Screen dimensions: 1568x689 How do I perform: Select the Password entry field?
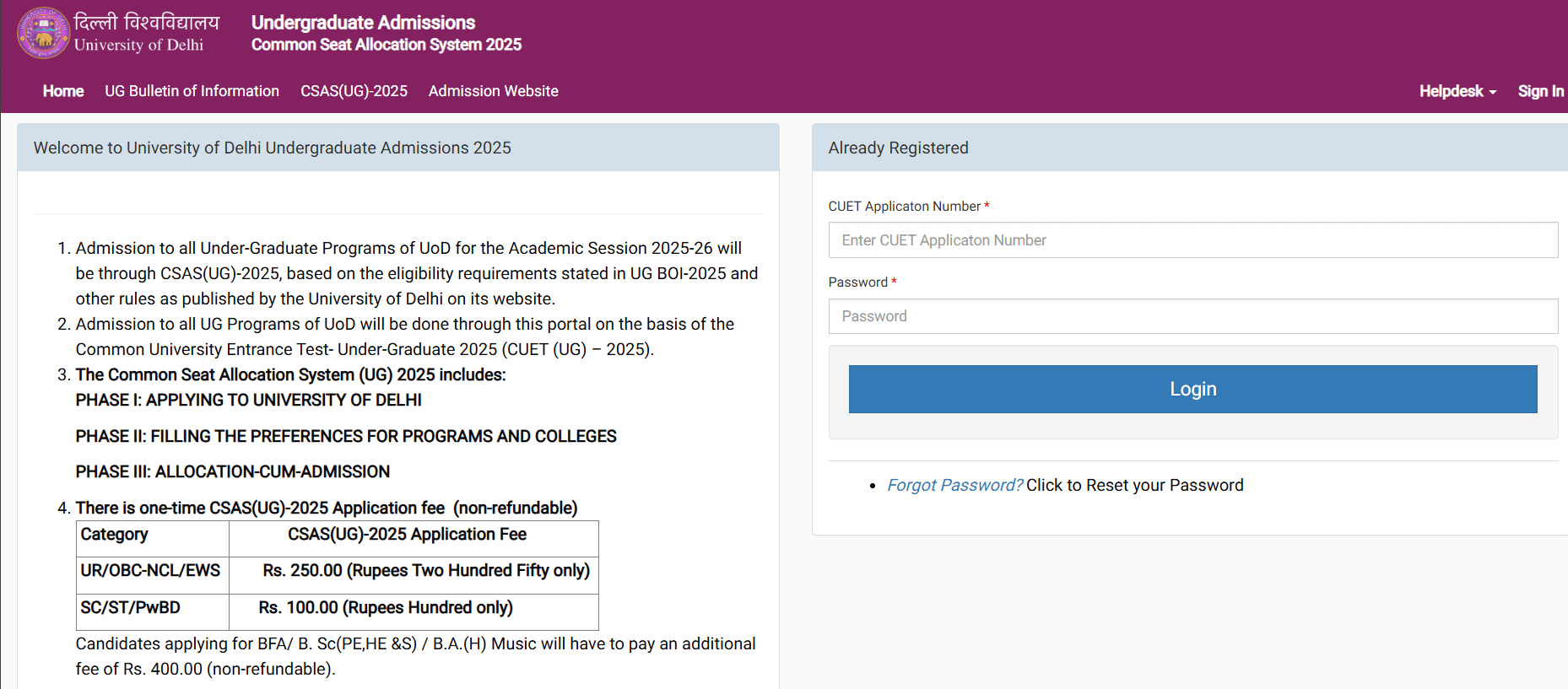(1192, 315)
